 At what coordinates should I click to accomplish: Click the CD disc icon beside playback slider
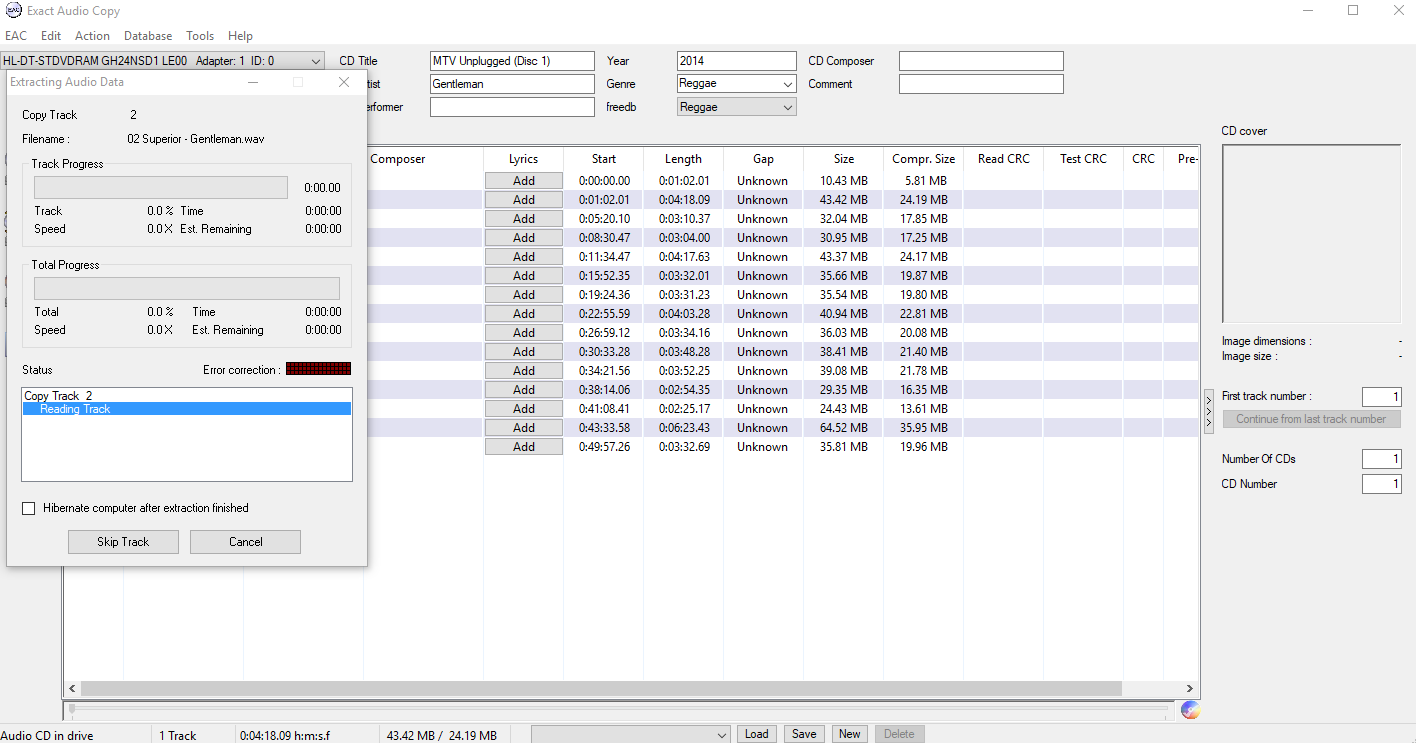pyautogui.click(x=1190, y=710)
